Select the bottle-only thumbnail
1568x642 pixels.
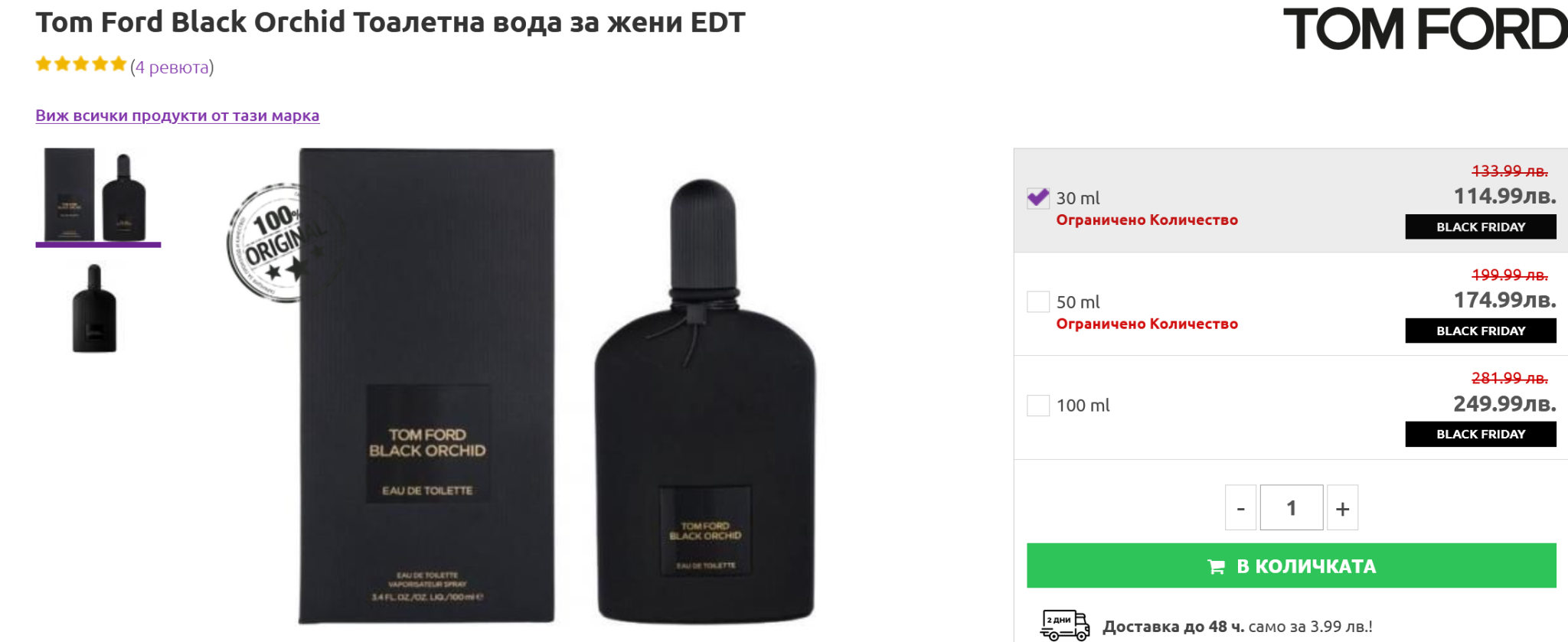pyautogui.click(x=95, y=309)
